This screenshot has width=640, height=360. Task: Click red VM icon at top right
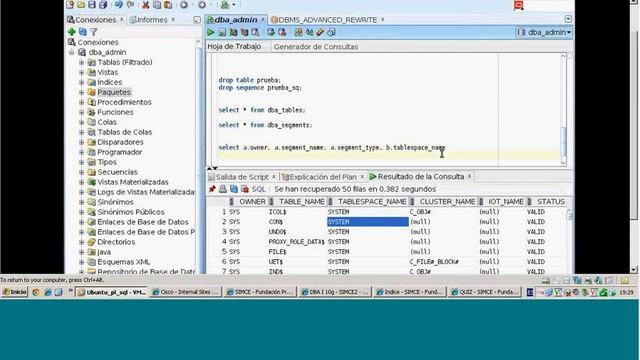click(x=519, y=5)
